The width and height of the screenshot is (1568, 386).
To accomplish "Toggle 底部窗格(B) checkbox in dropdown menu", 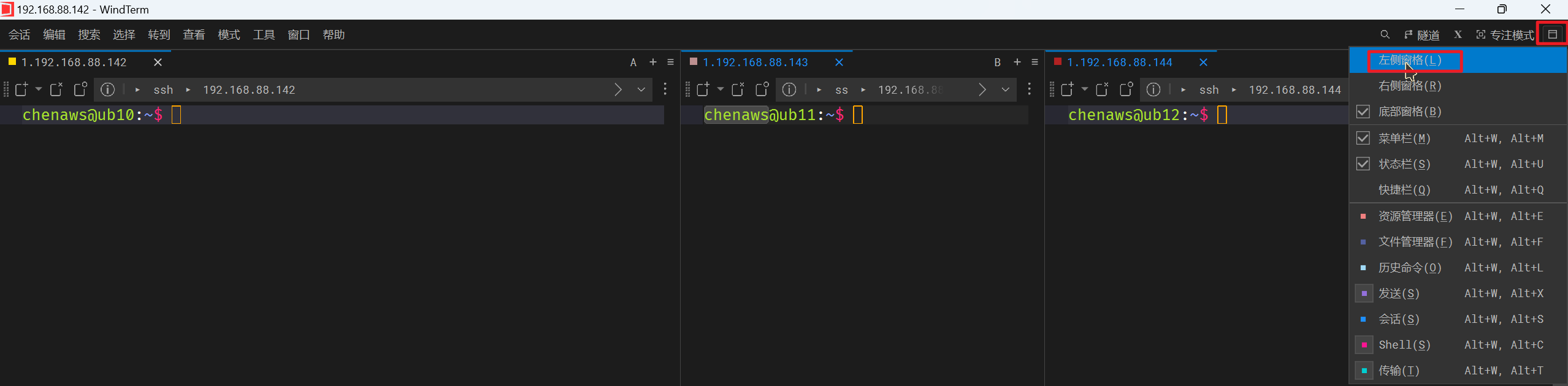I will click(1363, 112).
